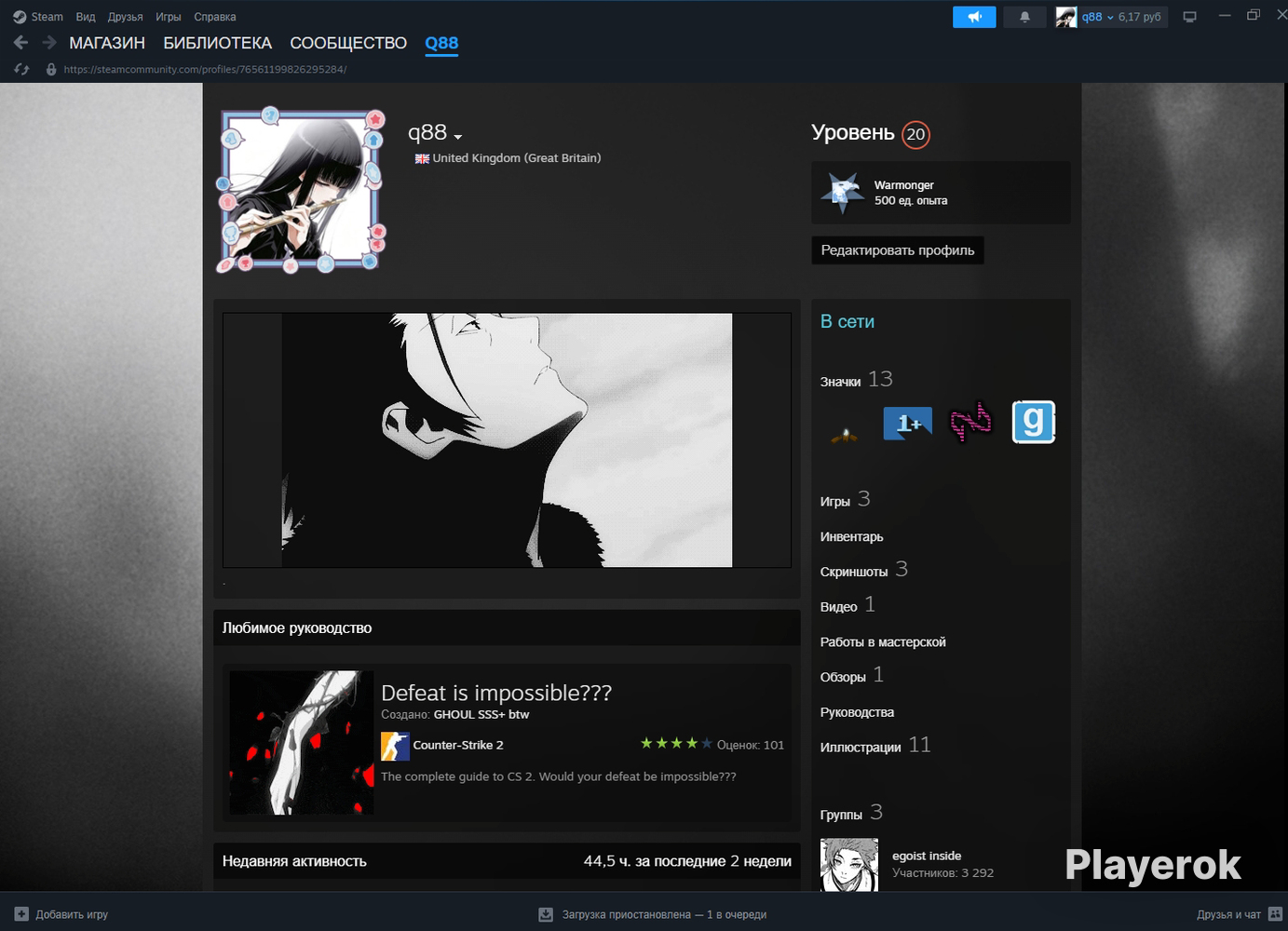Viewport: 1288px width, 931px height.
Task: Click the downloads icon in the status bar
Action: pos(546,914)
